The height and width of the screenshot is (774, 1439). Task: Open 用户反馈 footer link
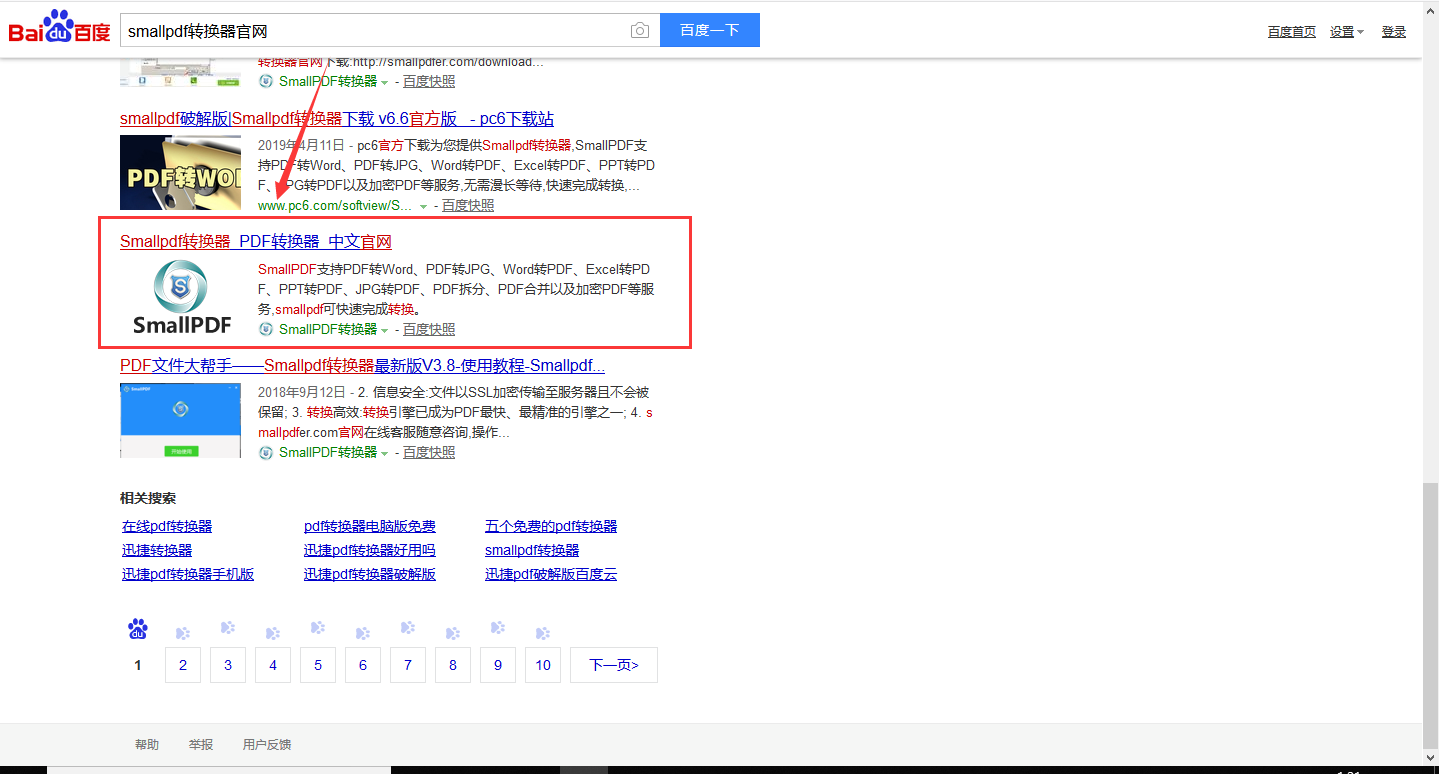[x=267, y=745]
